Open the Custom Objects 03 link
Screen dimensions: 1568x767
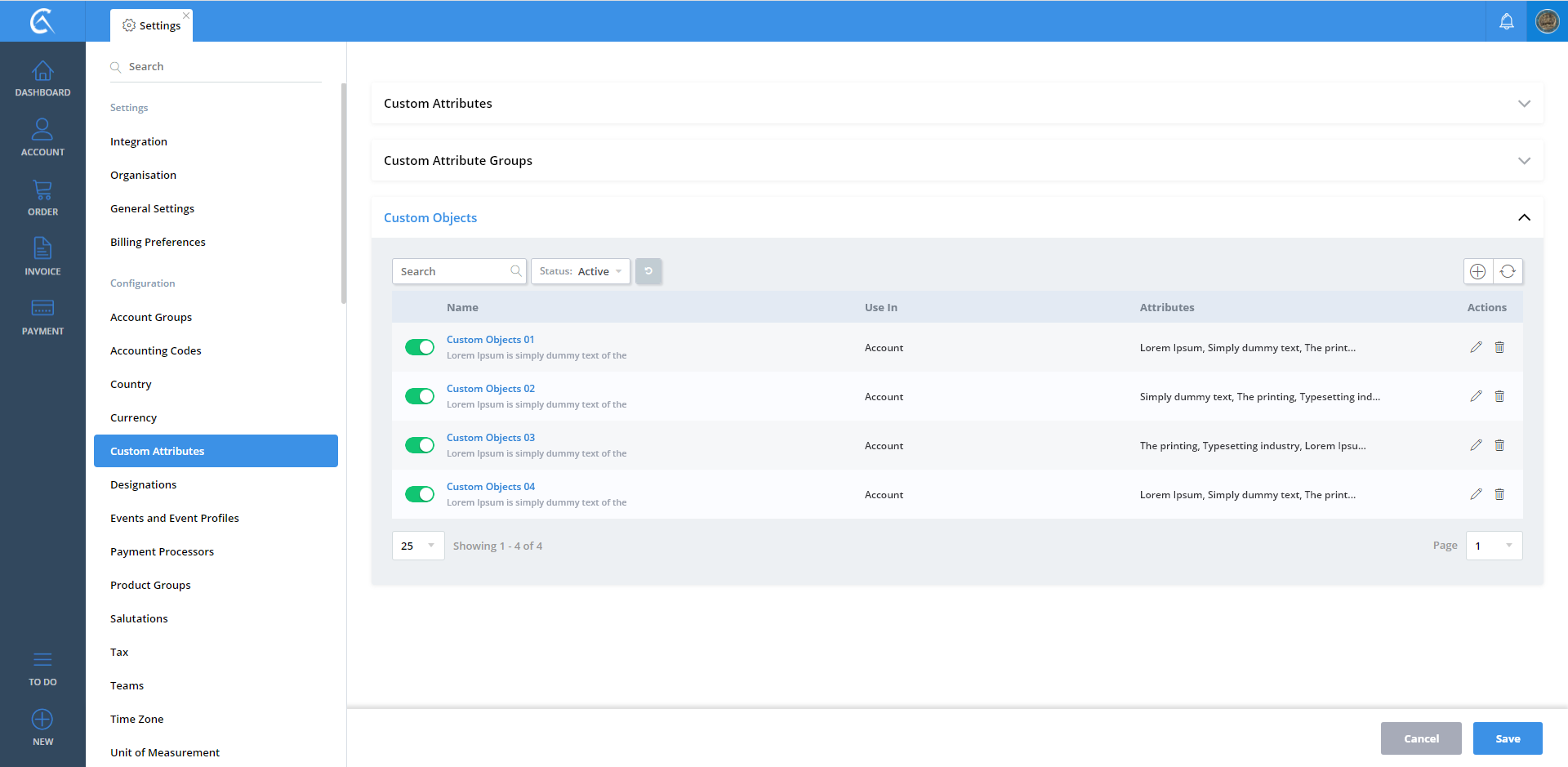490,438
